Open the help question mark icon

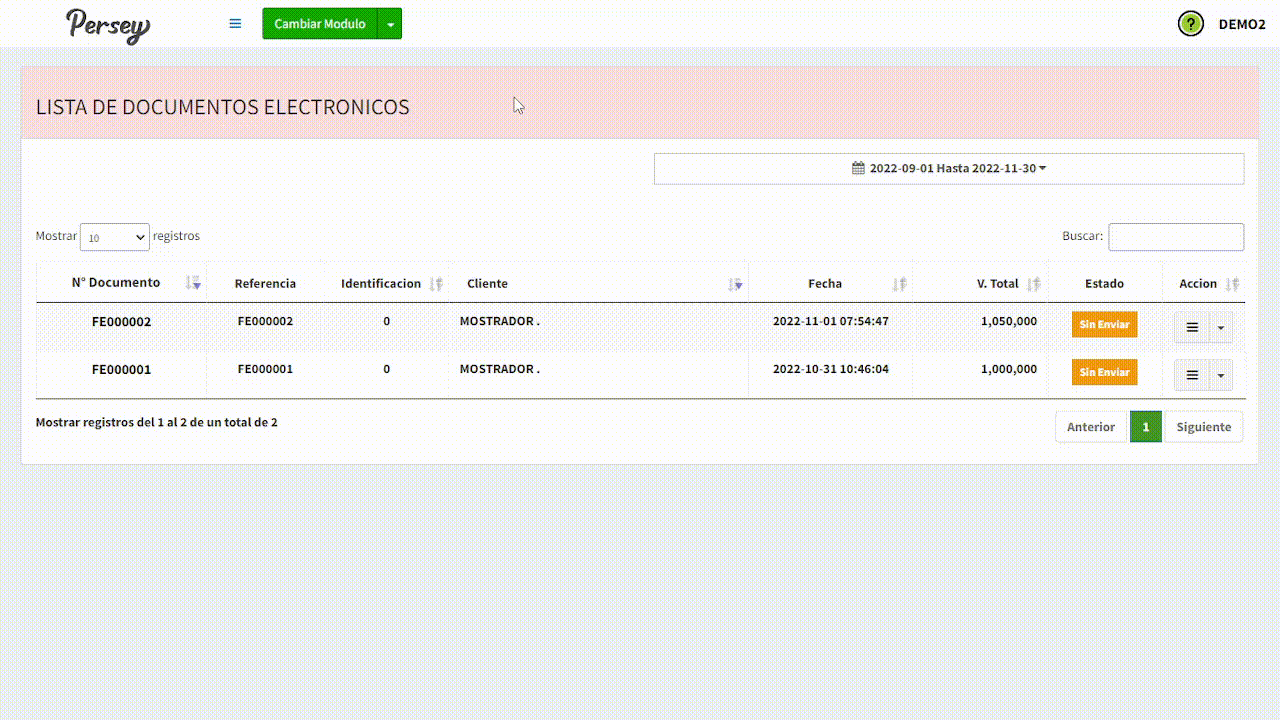coord(1190,24)
